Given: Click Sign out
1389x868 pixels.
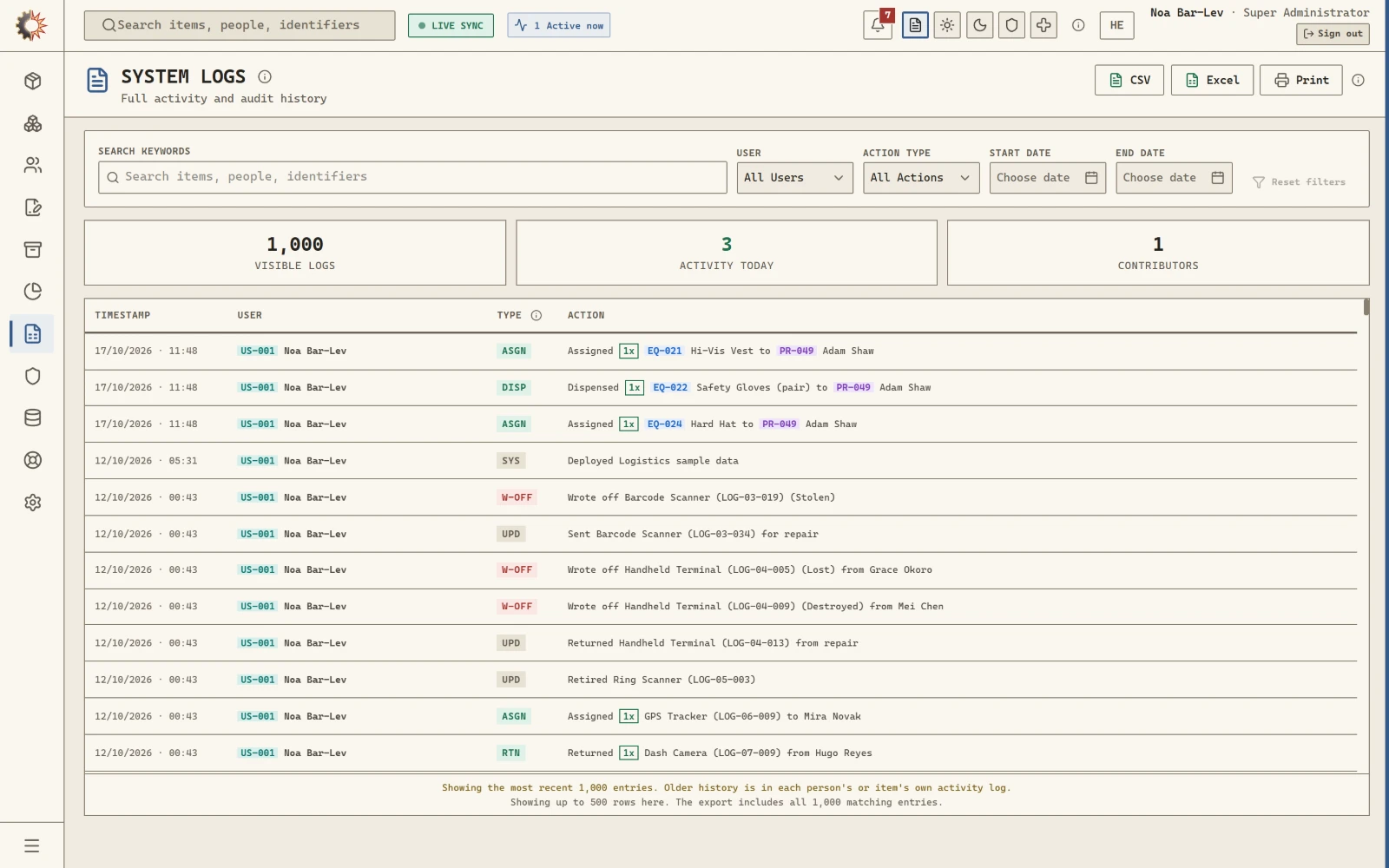Looking at the screenshot, I should 1333,34.
